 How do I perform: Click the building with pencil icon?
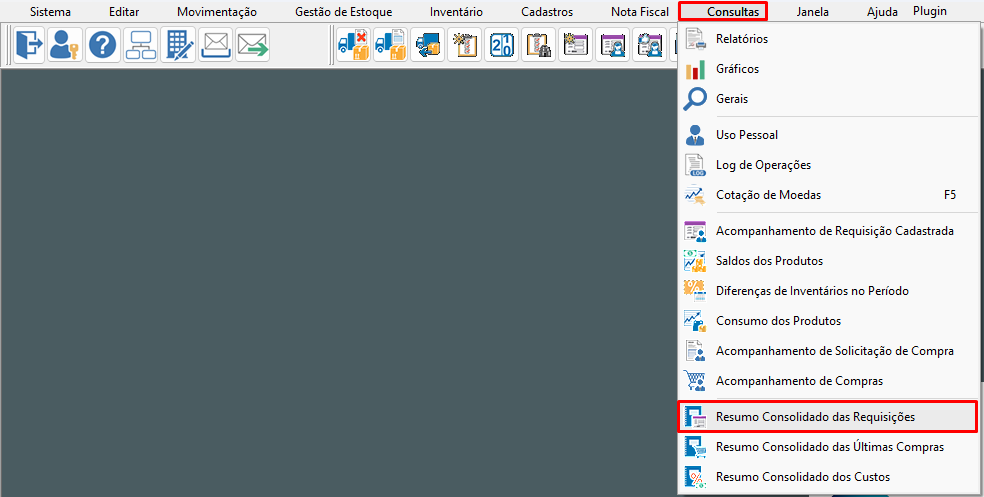pyautogui.click(x=178, y=45)
